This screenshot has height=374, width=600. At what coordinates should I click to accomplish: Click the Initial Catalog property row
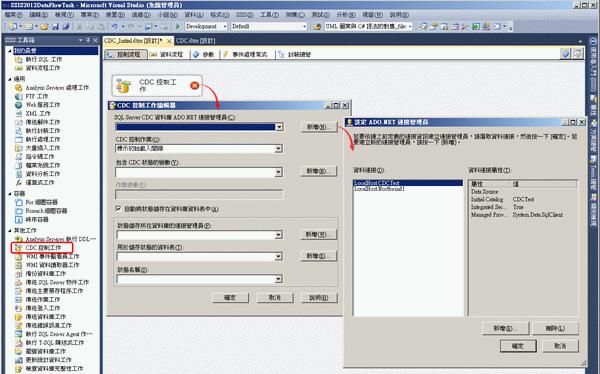click(x=523, y=199)
